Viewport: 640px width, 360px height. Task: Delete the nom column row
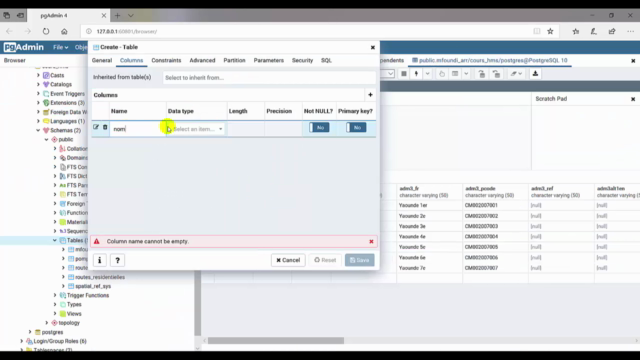(105, 127)
